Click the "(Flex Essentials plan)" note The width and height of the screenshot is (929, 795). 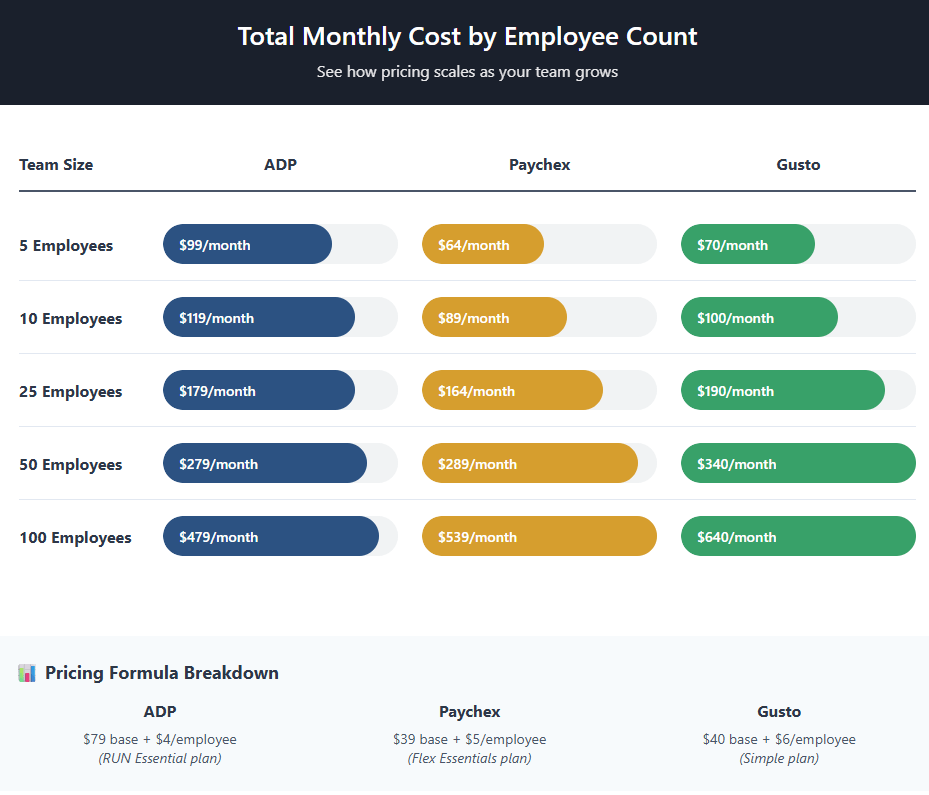(469, 758)
